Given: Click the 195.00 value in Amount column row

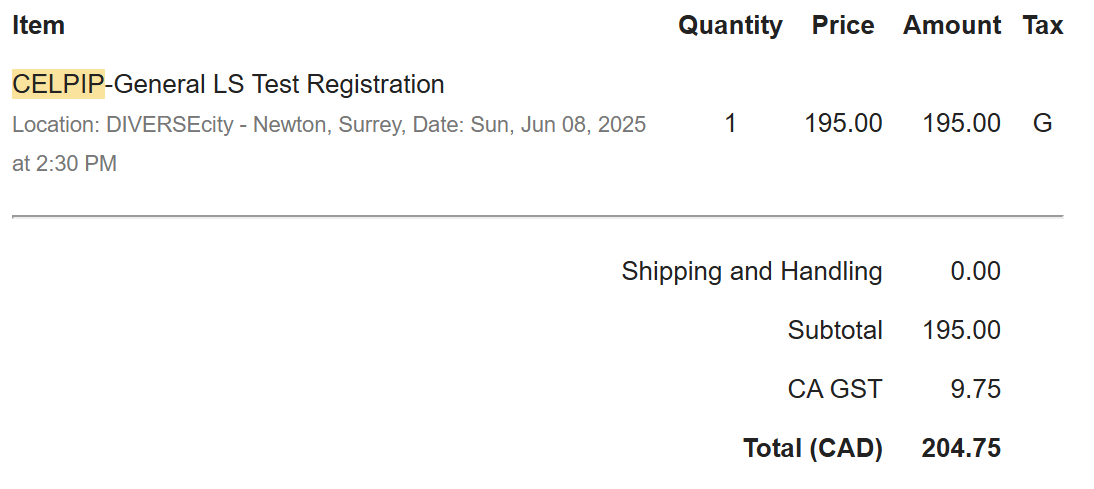Looking at the screenshot, I should pyautogui.click(x=961, y=123).
